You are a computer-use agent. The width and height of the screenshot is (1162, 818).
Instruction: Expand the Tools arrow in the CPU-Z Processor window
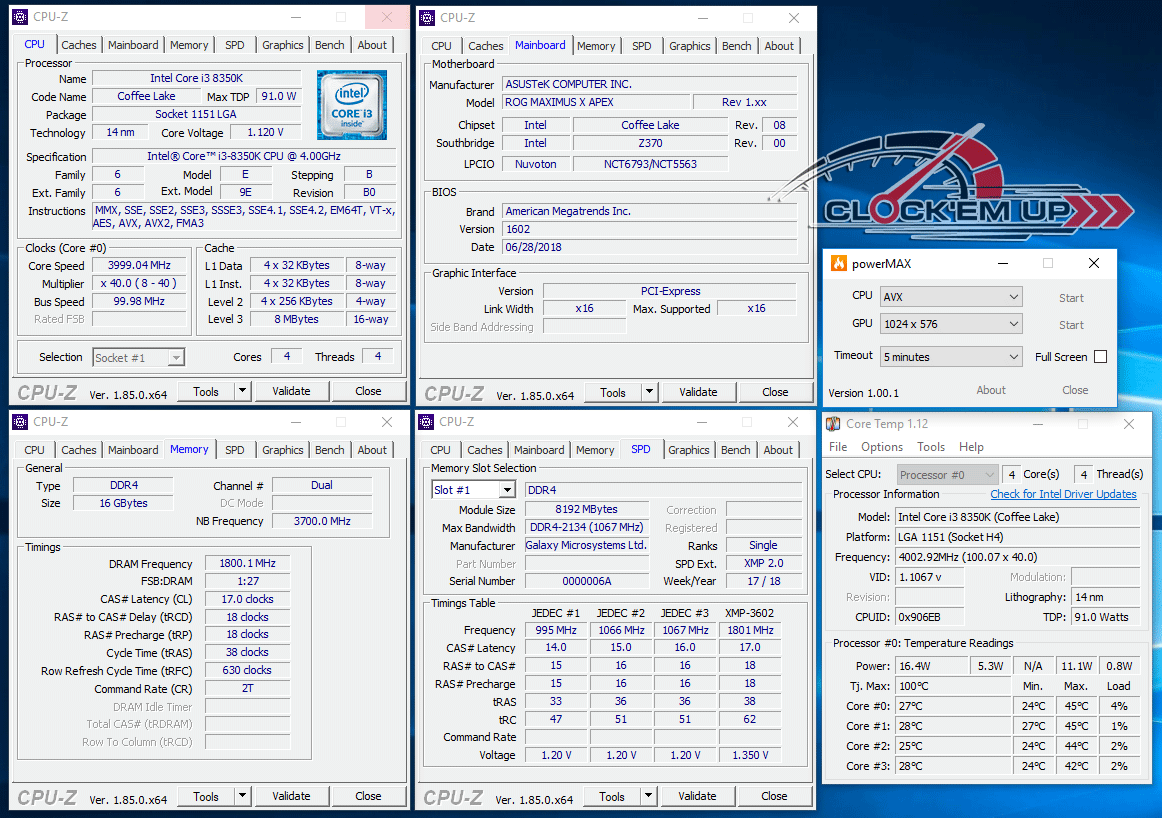pos(242,390)
